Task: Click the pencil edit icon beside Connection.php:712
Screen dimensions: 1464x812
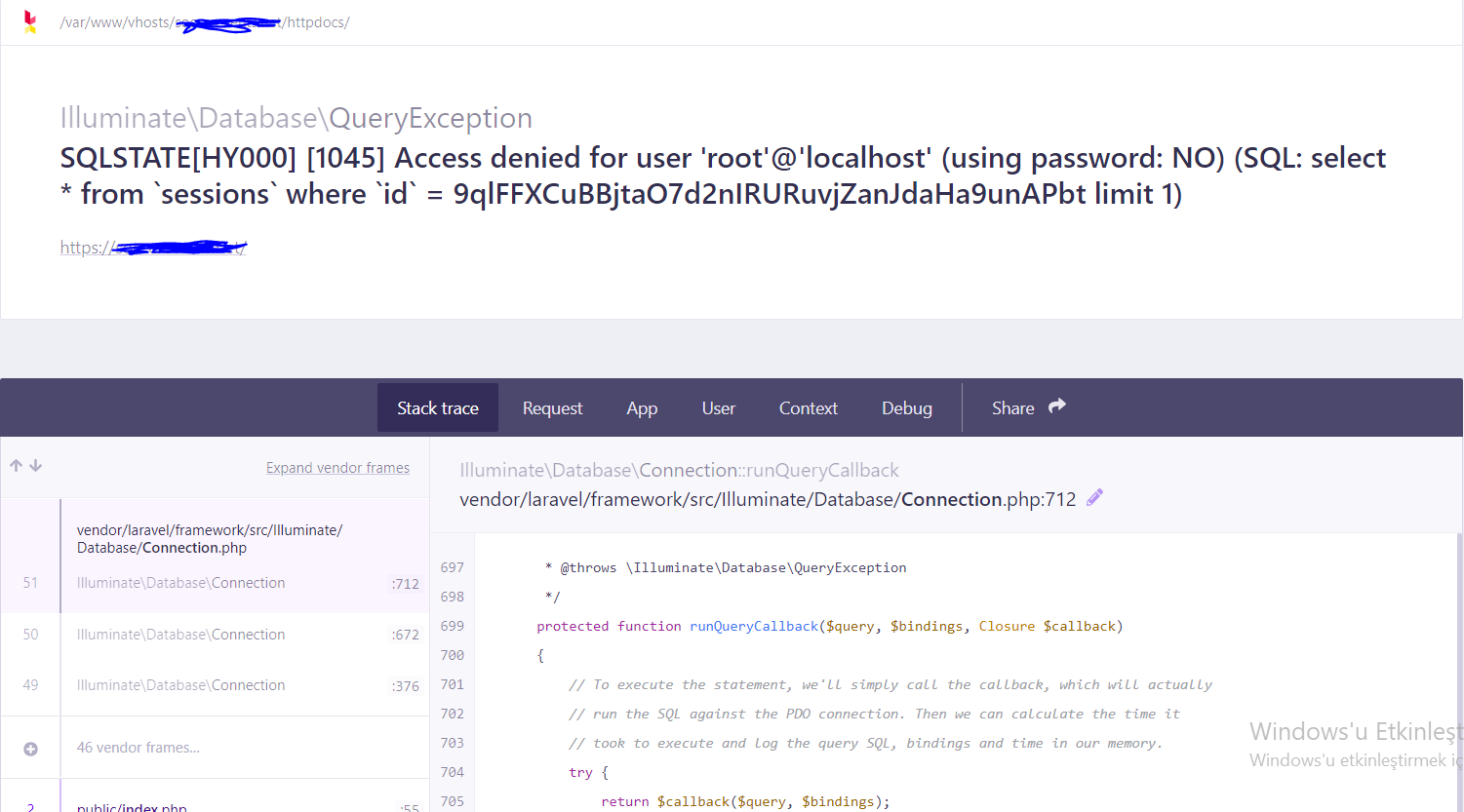Action: click(1094, 498)
